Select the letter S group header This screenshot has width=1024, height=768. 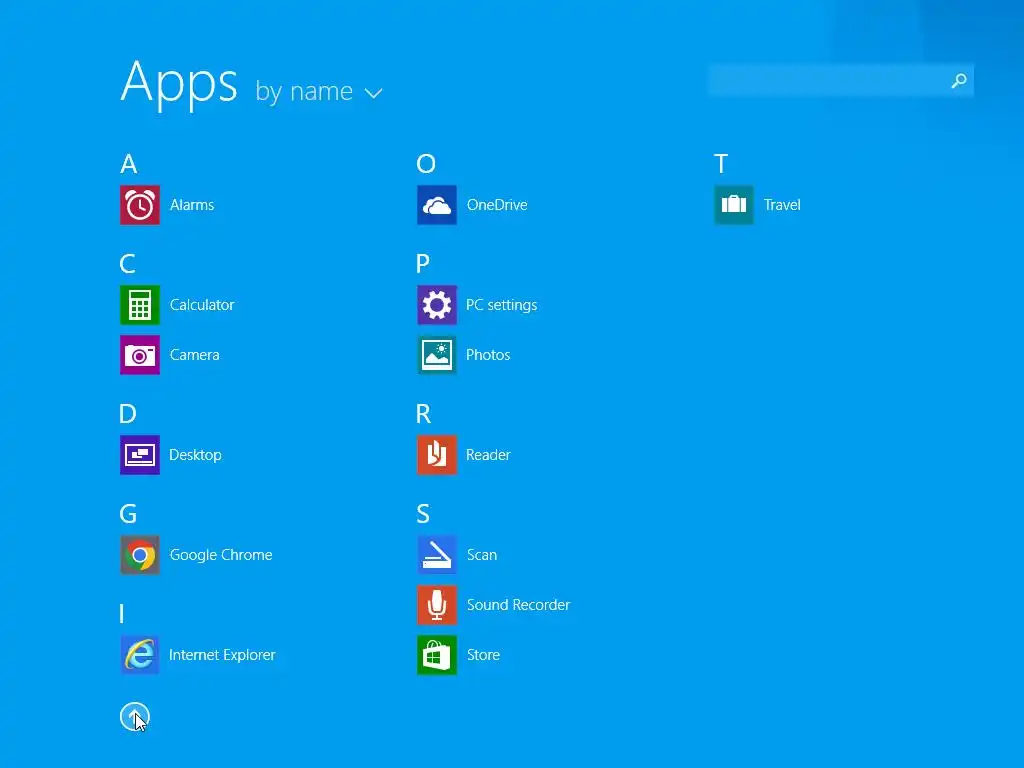point(423,514)
